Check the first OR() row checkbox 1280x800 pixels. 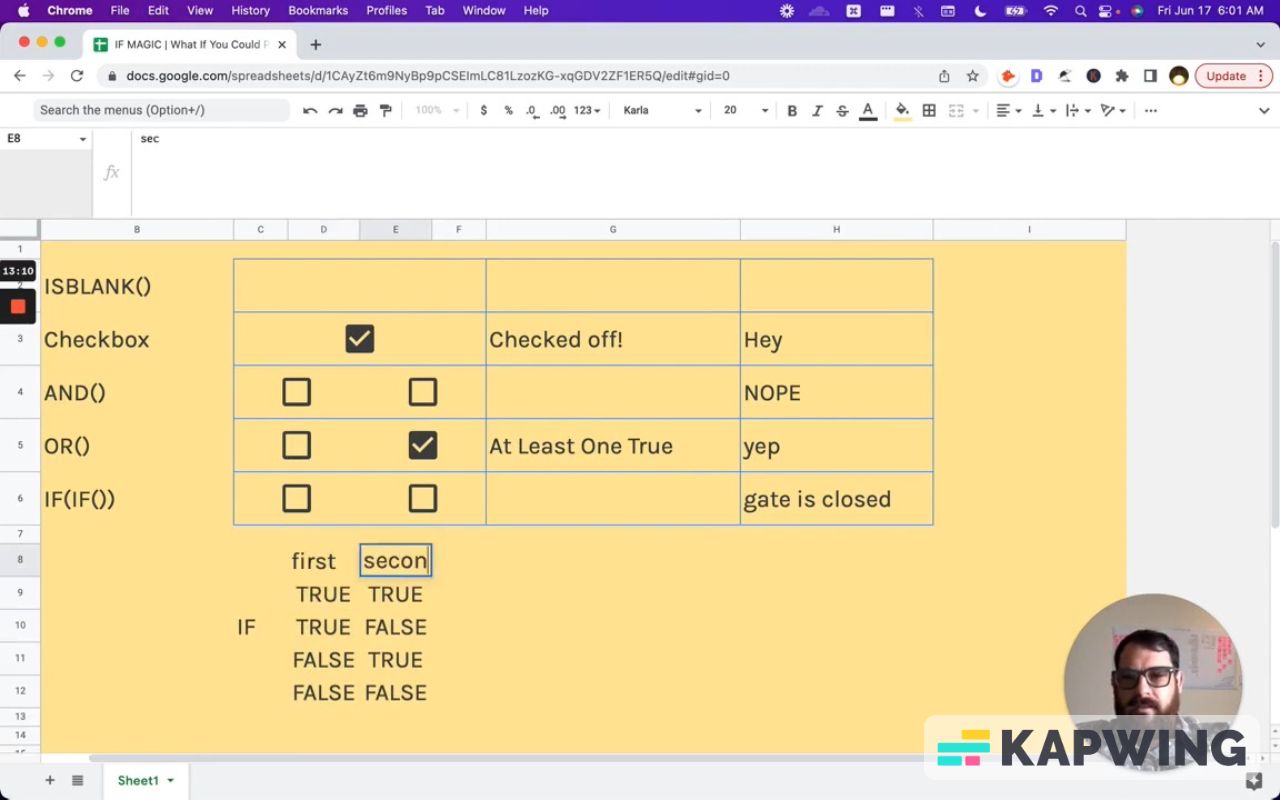pos(296,445)
